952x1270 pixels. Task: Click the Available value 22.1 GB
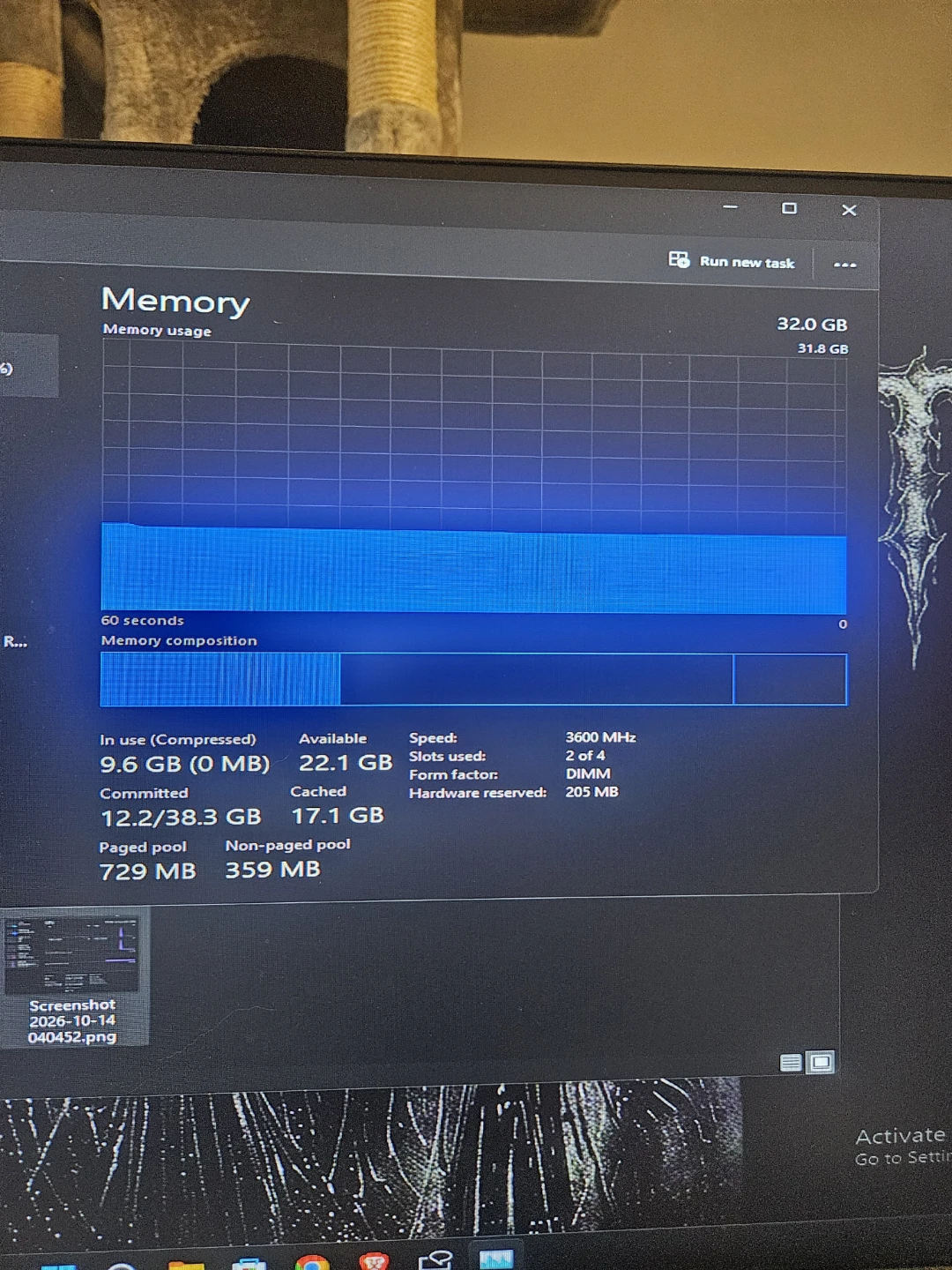[346, 763]
